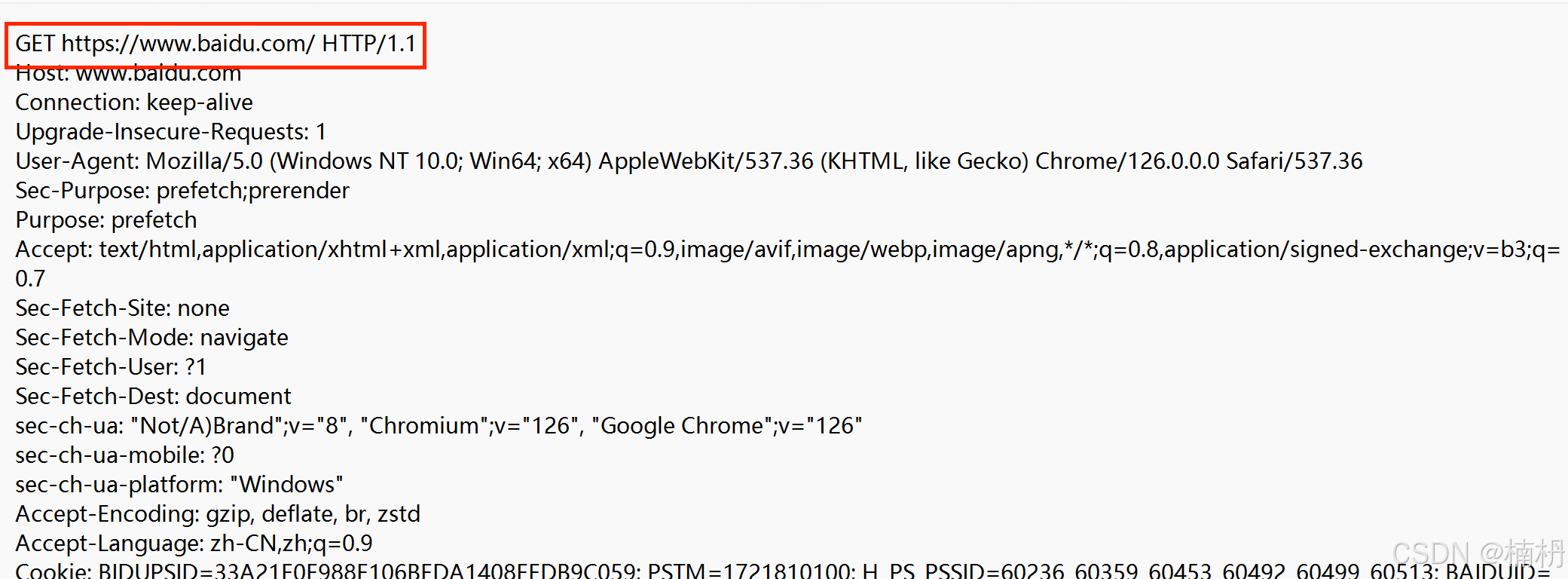This screenshot has width=1568, height=579.
Task: Click the sec-ch-ua Chromium brand line
Action: [439, 426]
